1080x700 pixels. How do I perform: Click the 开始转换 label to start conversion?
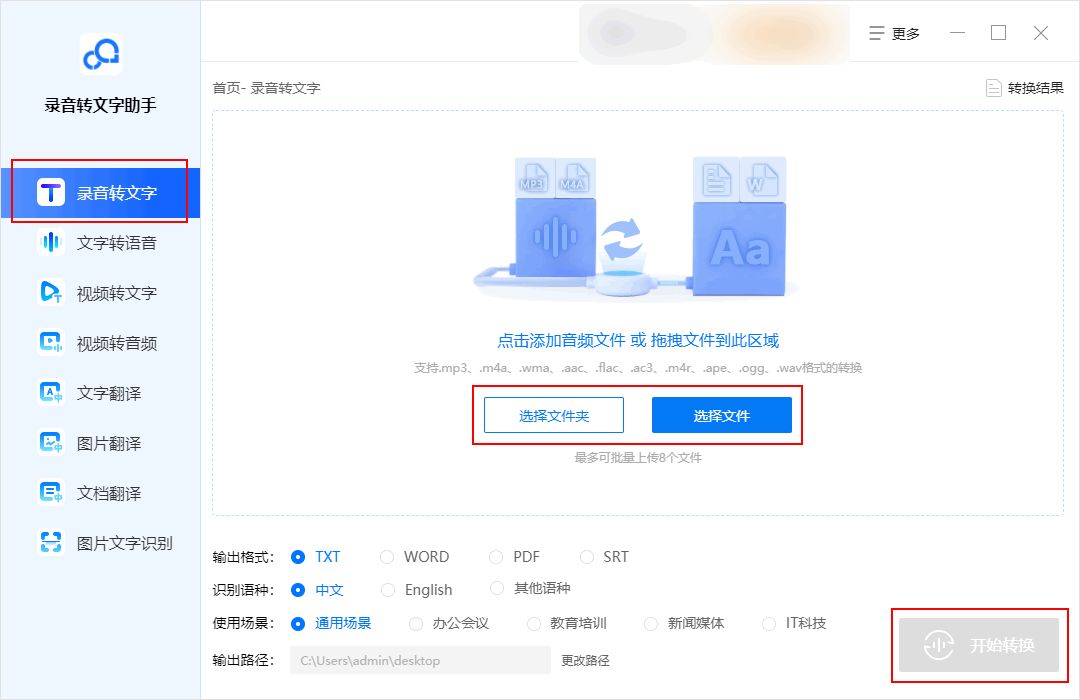tap(1002, 646)
